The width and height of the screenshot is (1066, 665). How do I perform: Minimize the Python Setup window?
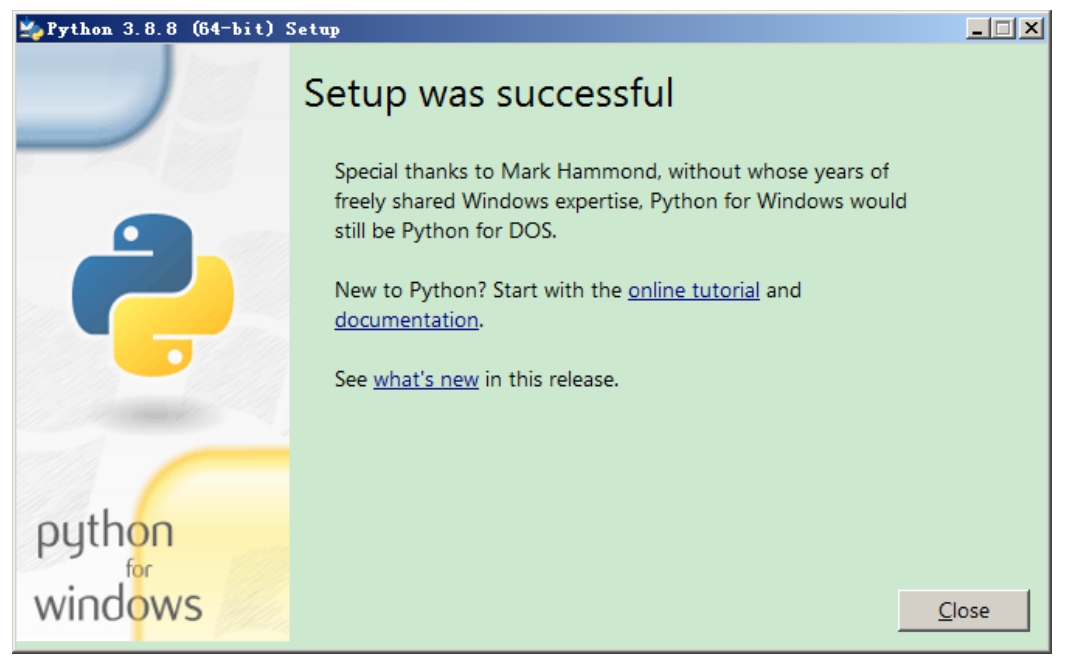click(x=979, y=29)
